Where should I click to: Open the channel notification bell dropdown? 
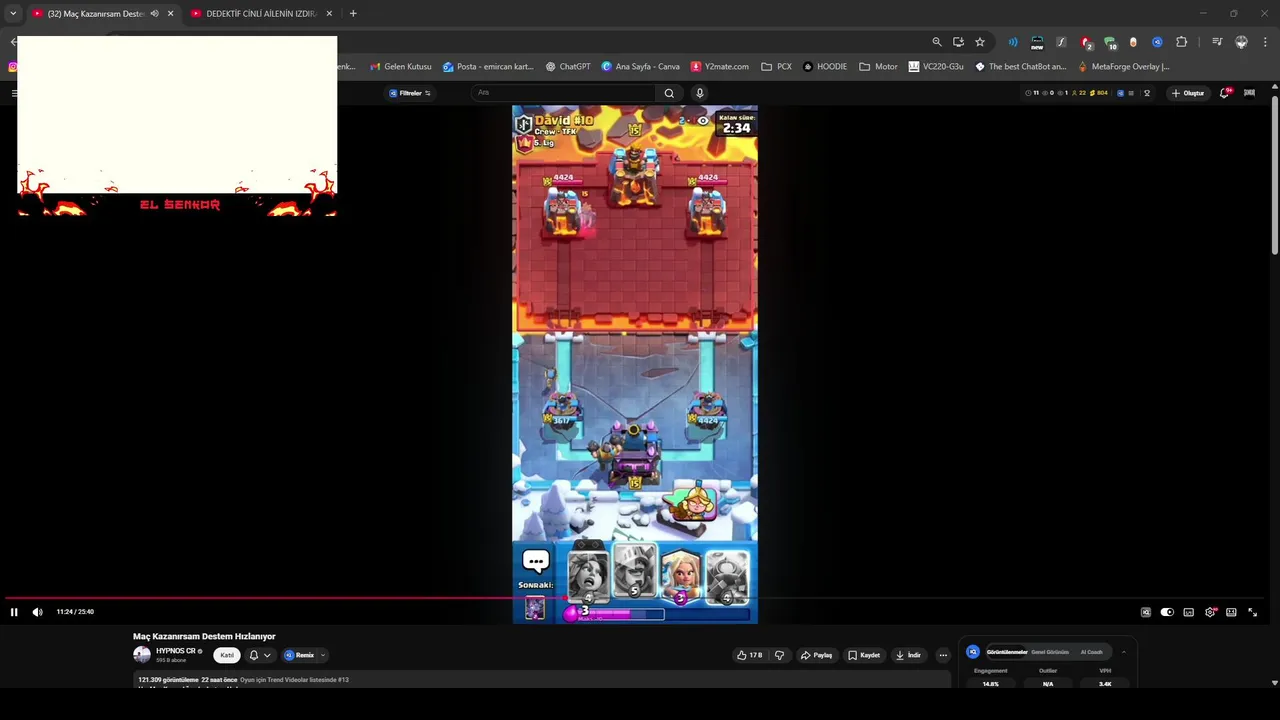click(x=260, y=655)
